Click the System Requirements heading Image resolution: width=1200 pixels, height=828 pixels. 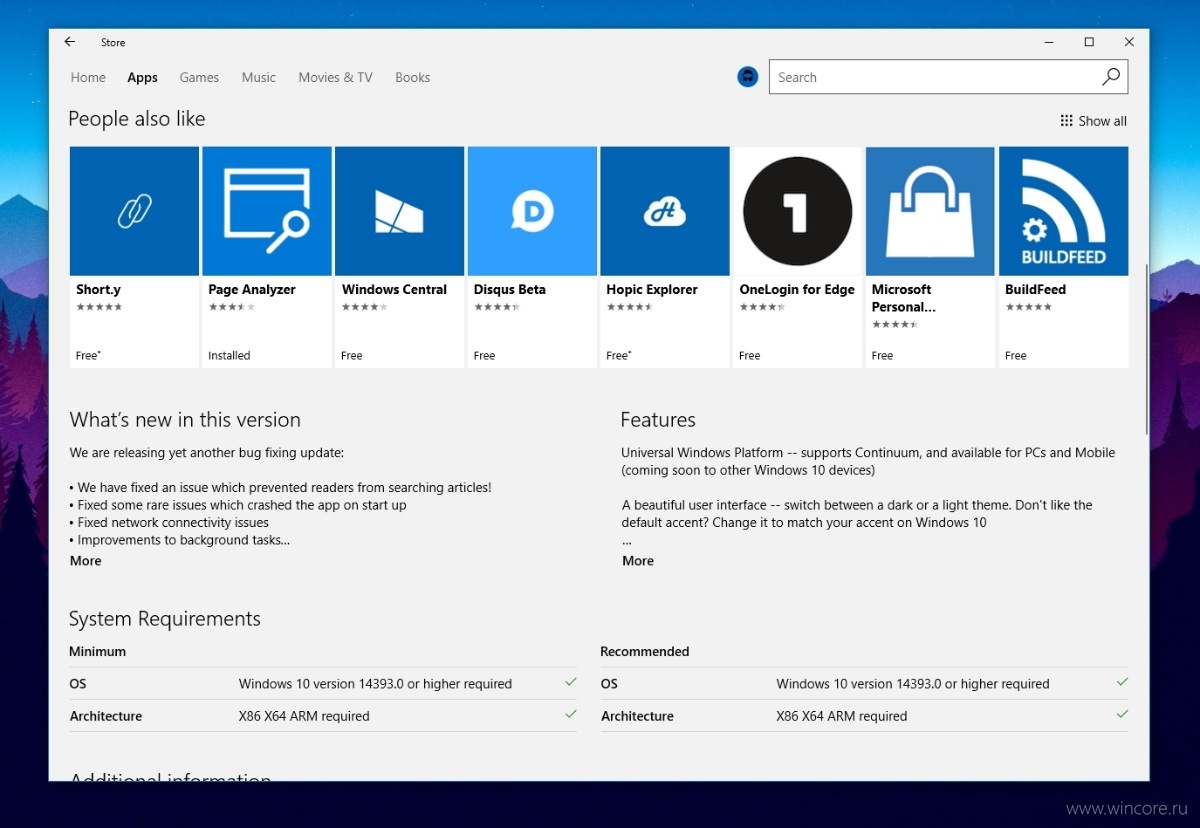[165, 619]
